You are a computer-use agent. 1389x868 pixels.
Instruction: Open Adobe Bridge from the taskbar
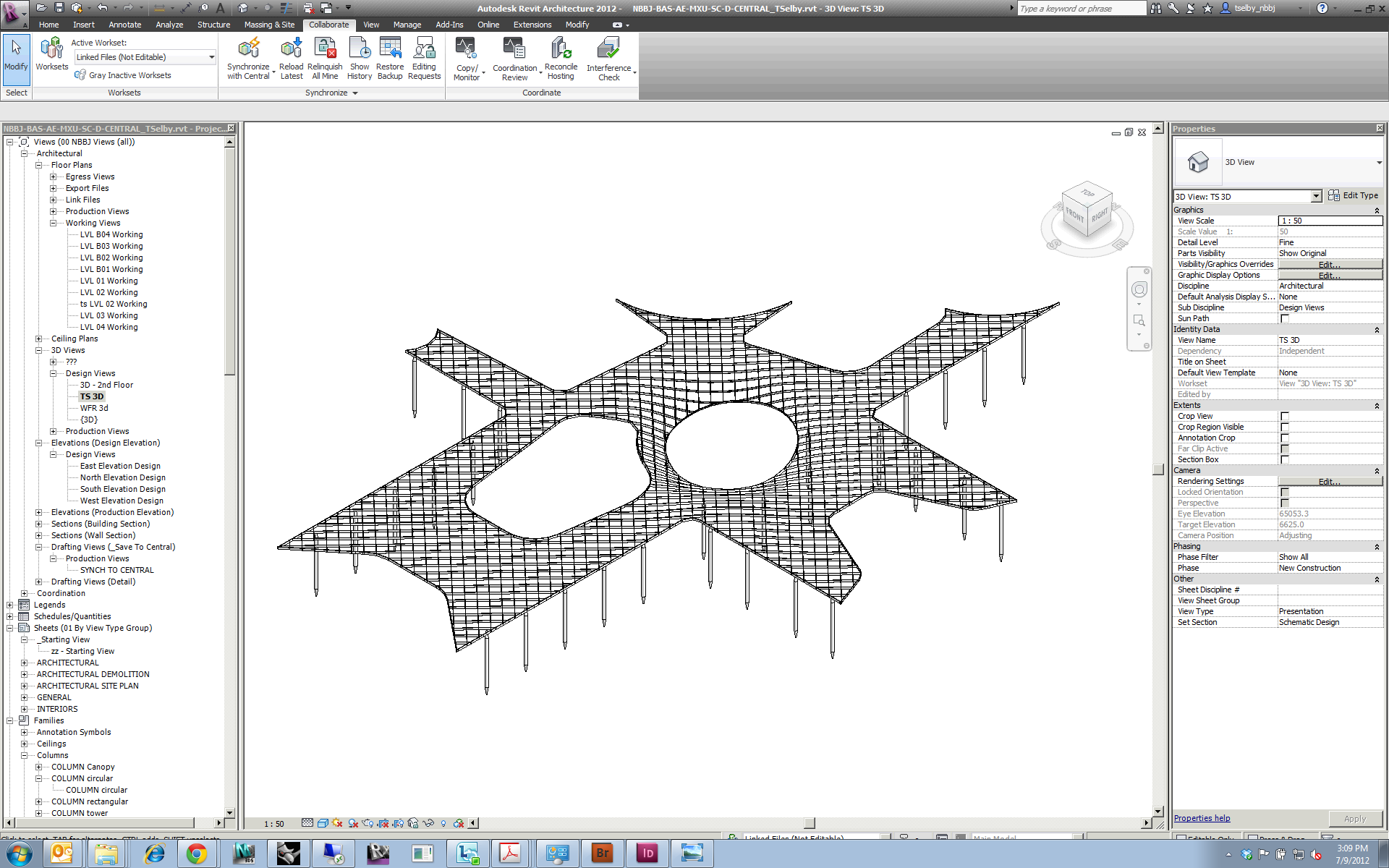[x=602, y=854]
